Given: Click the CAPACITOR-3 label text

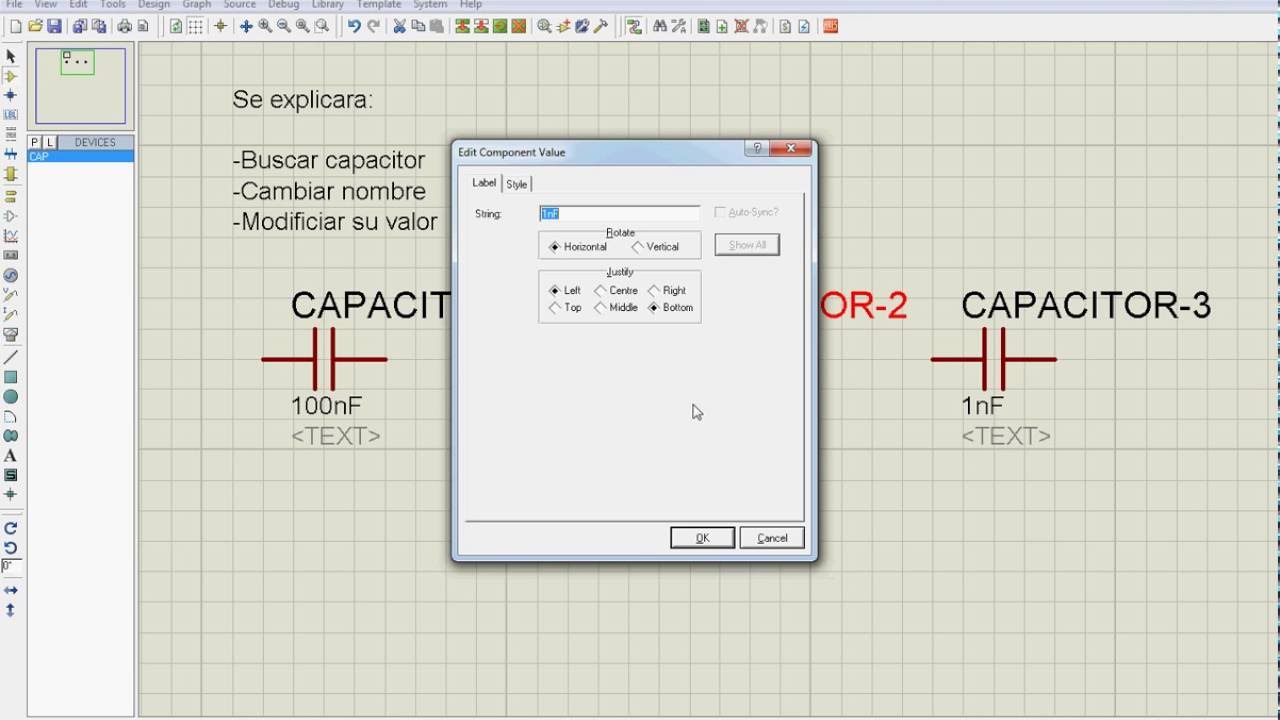Looking at the screenshot, I should [x=1086, y=306].
